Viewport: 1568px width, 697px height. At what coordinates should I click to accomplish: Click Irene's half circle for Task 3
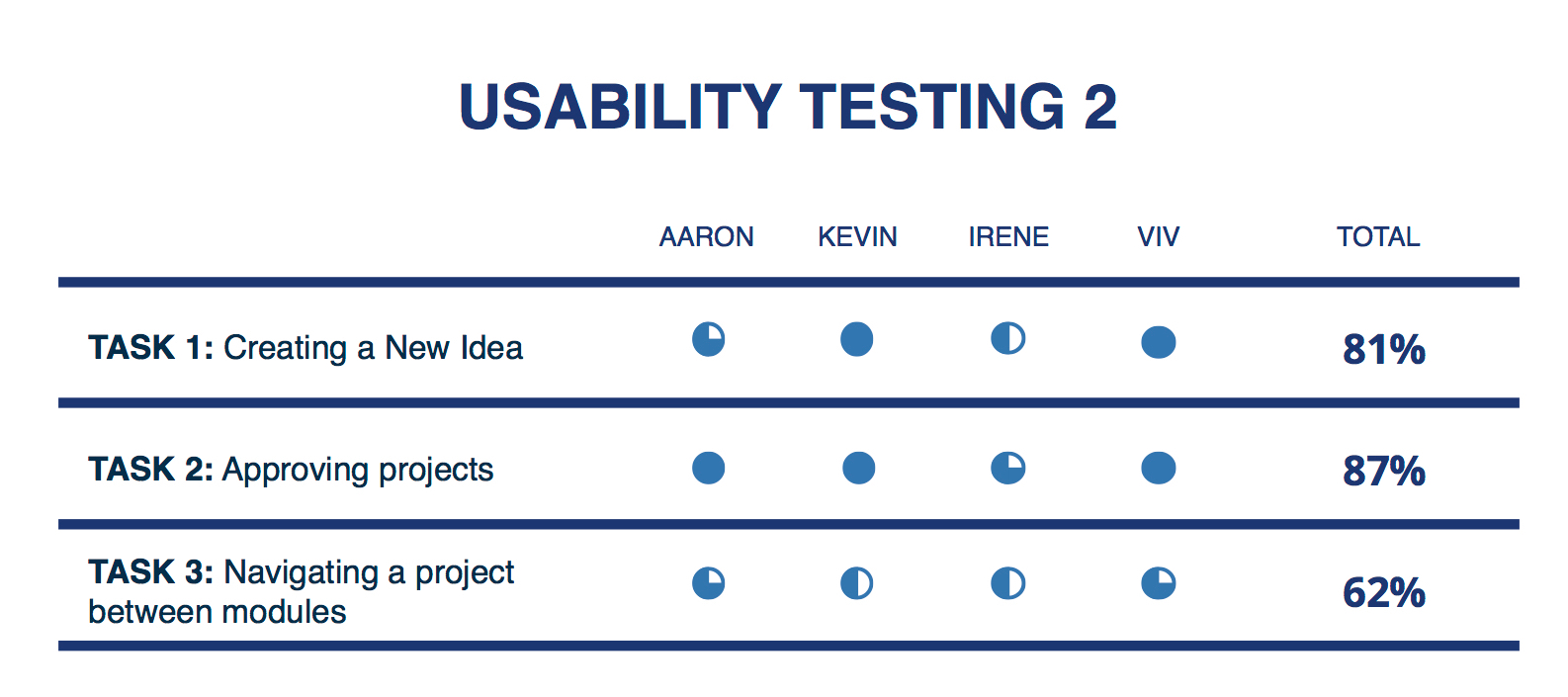(x=1008, y=583)
